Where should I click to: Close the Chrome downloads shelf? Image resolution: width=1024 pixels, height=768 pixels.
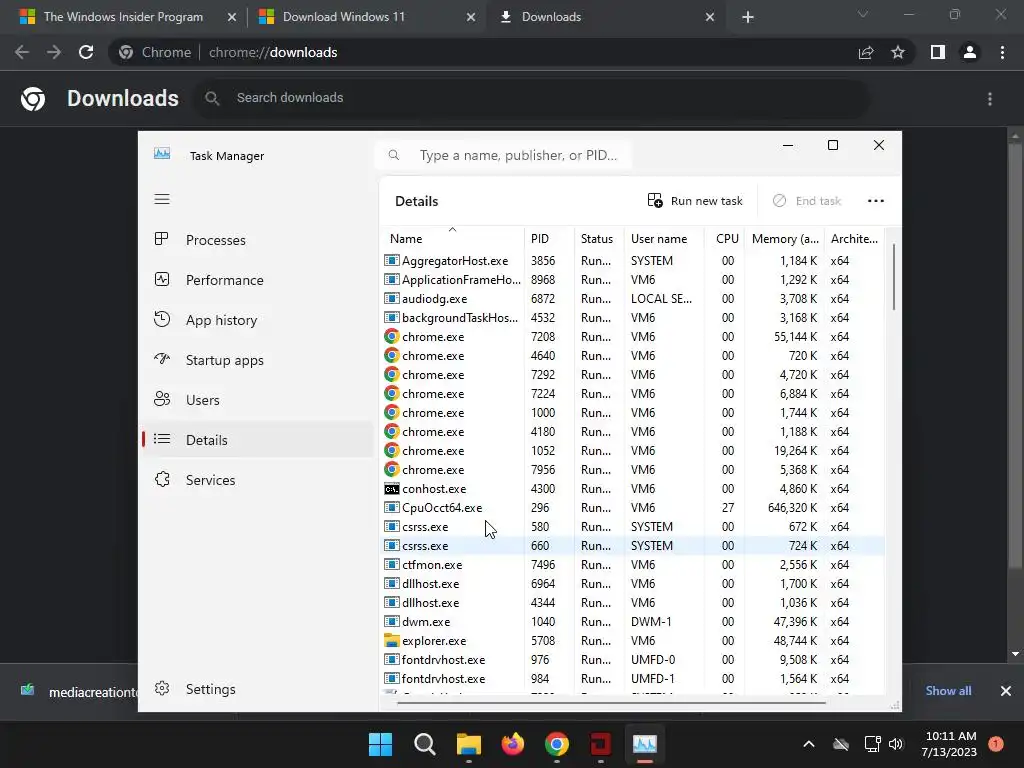[x=1006, y=691]
